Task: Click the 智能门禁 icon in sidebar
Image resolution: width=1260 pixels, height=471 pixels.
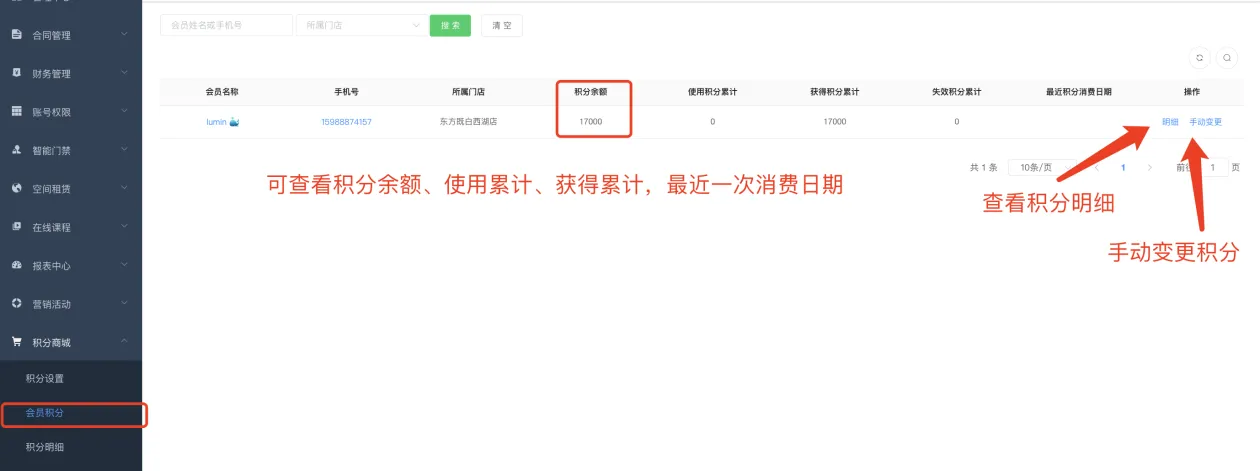Action: click(16, 150)
